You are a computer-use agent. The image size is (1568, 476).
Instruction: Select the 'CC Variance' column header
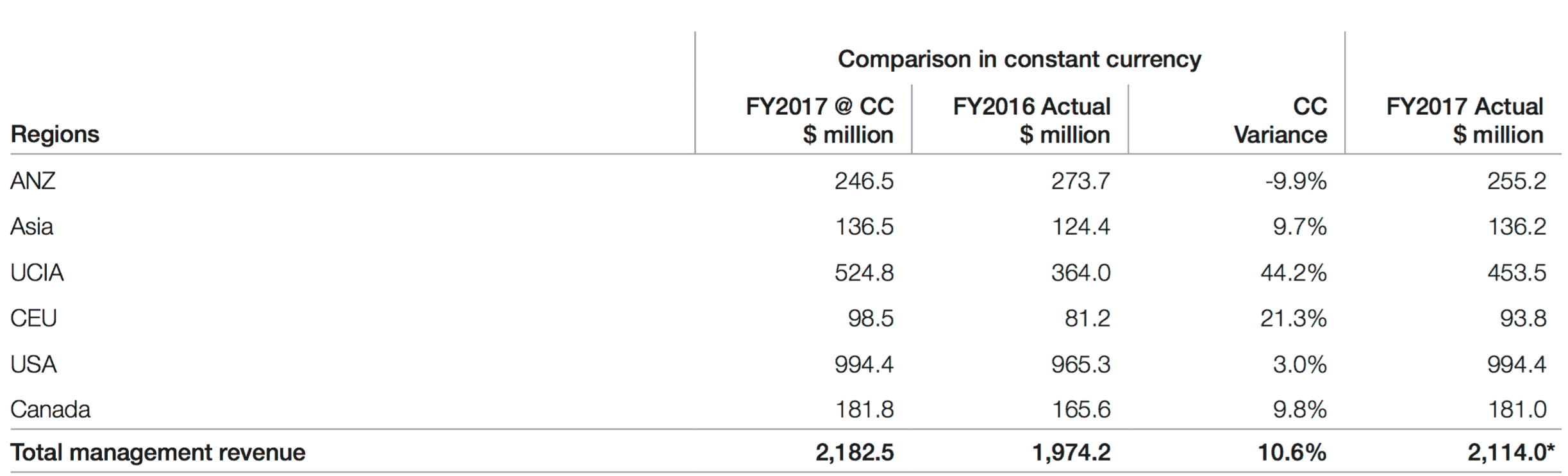(1281, 120)
